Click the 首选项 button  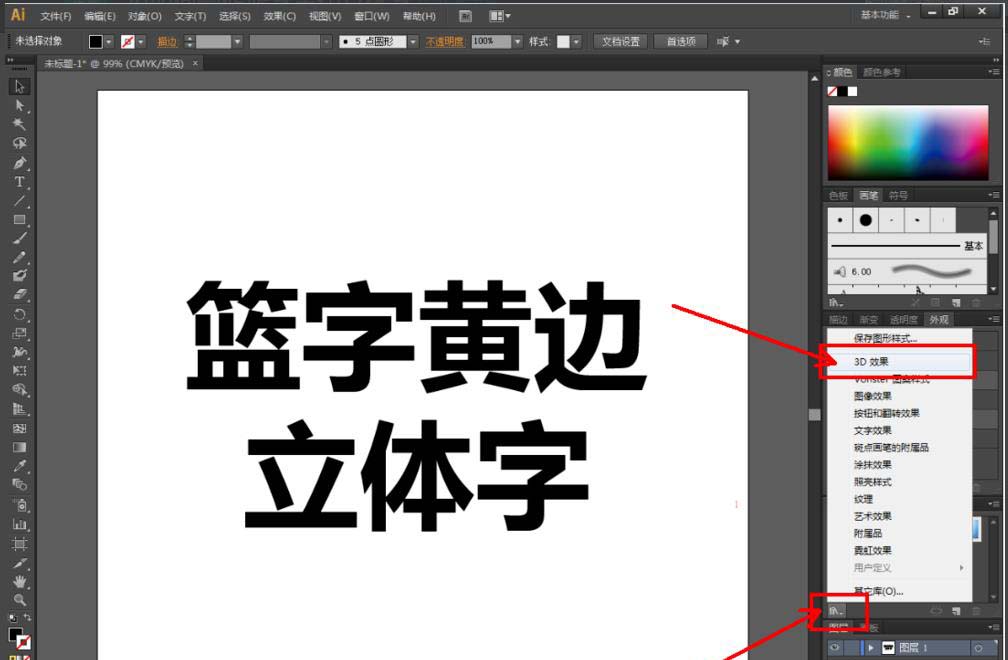pos(681,42)
